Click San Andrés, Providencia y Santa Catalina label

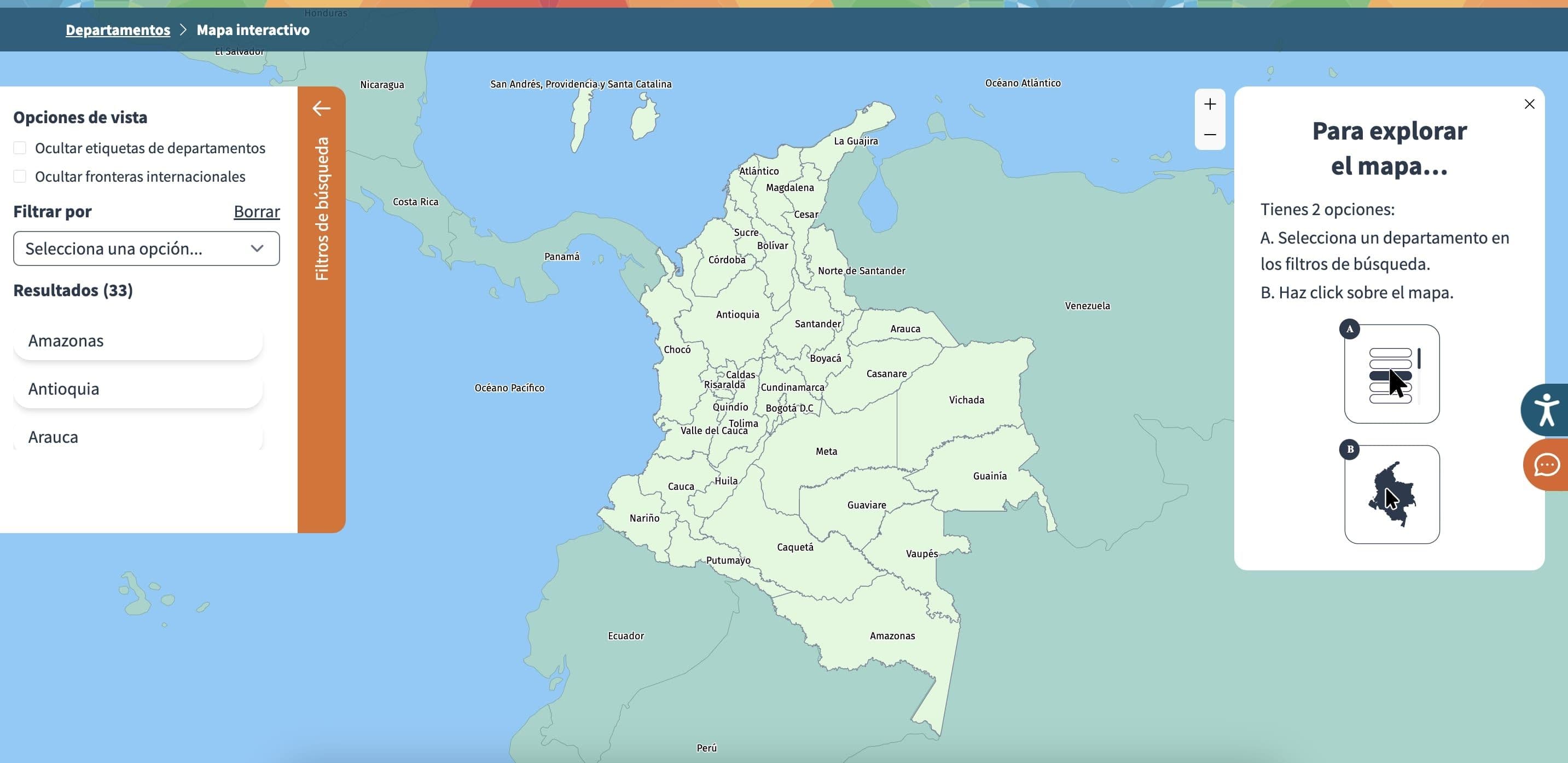pos(580,84)
